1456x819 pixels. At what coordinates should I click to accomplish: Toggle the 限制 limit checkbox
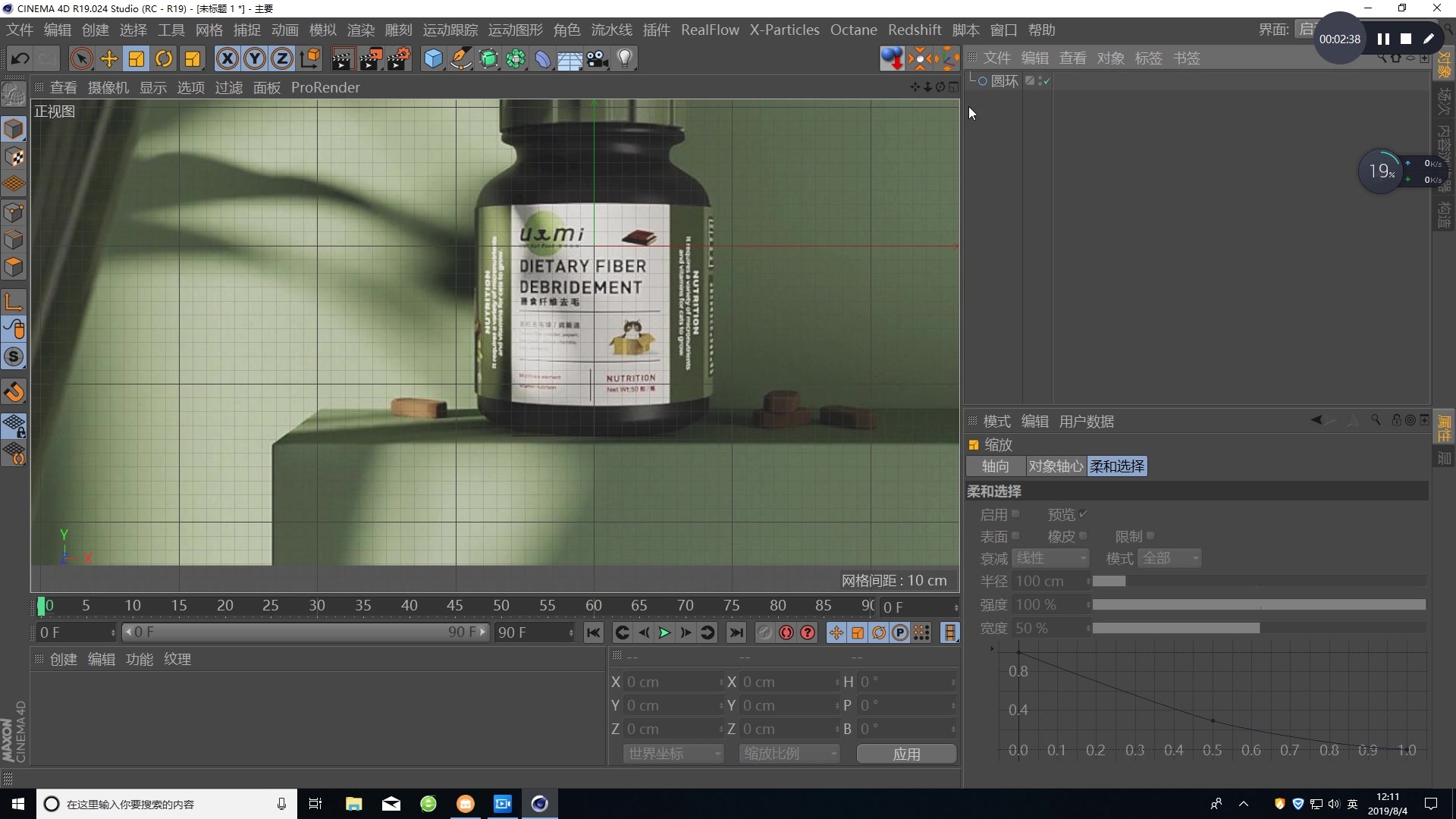click(x=1151, y=535)
